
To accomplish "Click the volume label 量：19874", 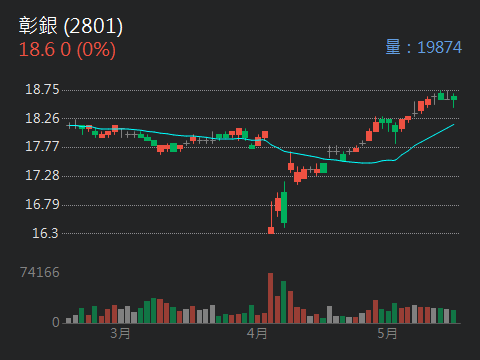I will [424, 47].
